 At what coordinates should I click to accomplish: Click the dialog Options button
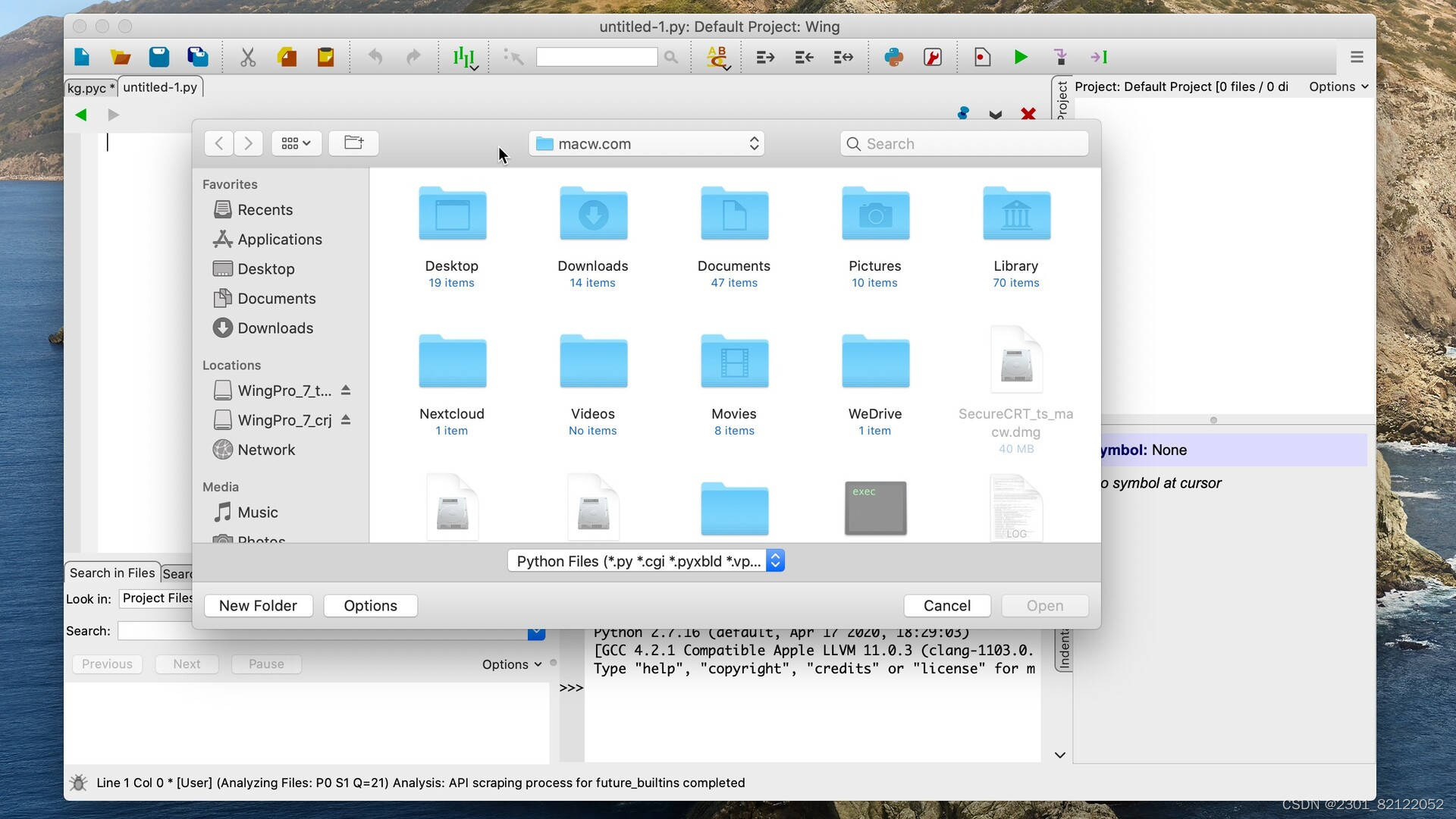point(370,605)
